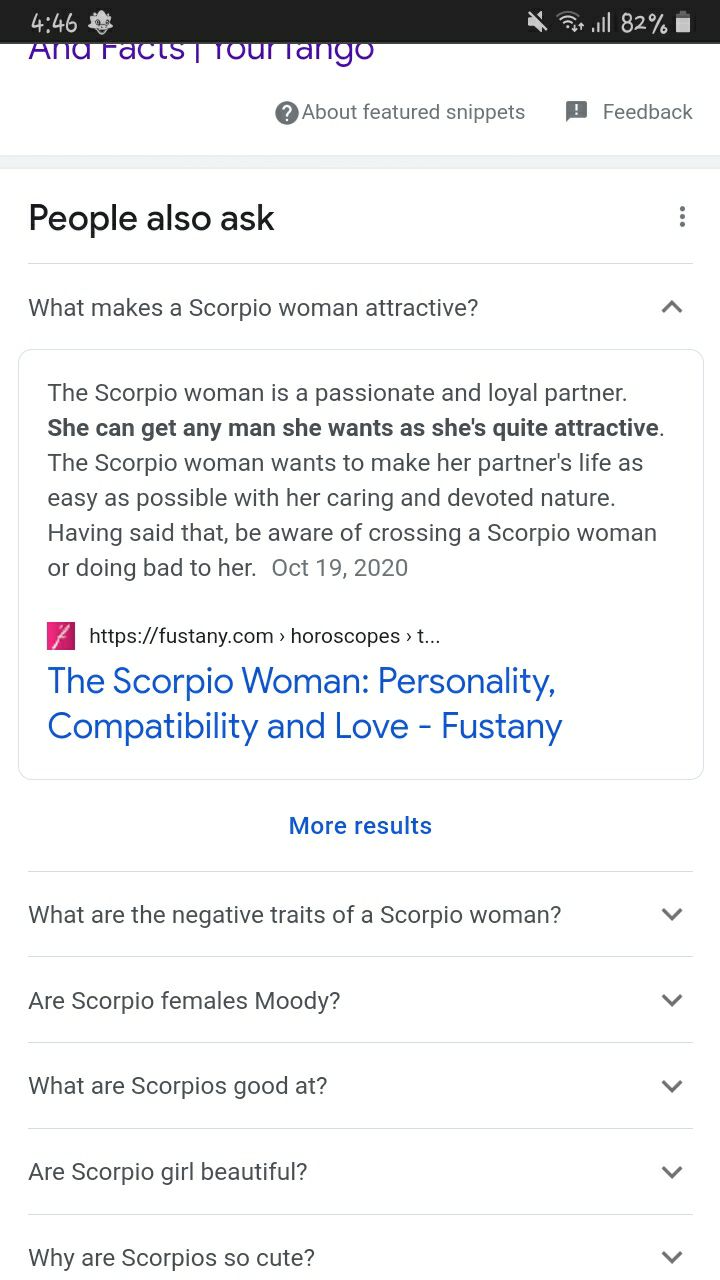The height and width of the screenshot is (1280, 720).
Task: Click the More results link
Action: 360,826
